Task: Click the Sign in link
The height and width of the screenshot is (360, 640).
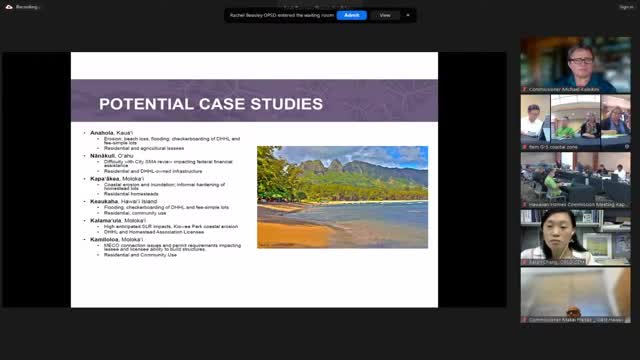Action: pos(626,7)
